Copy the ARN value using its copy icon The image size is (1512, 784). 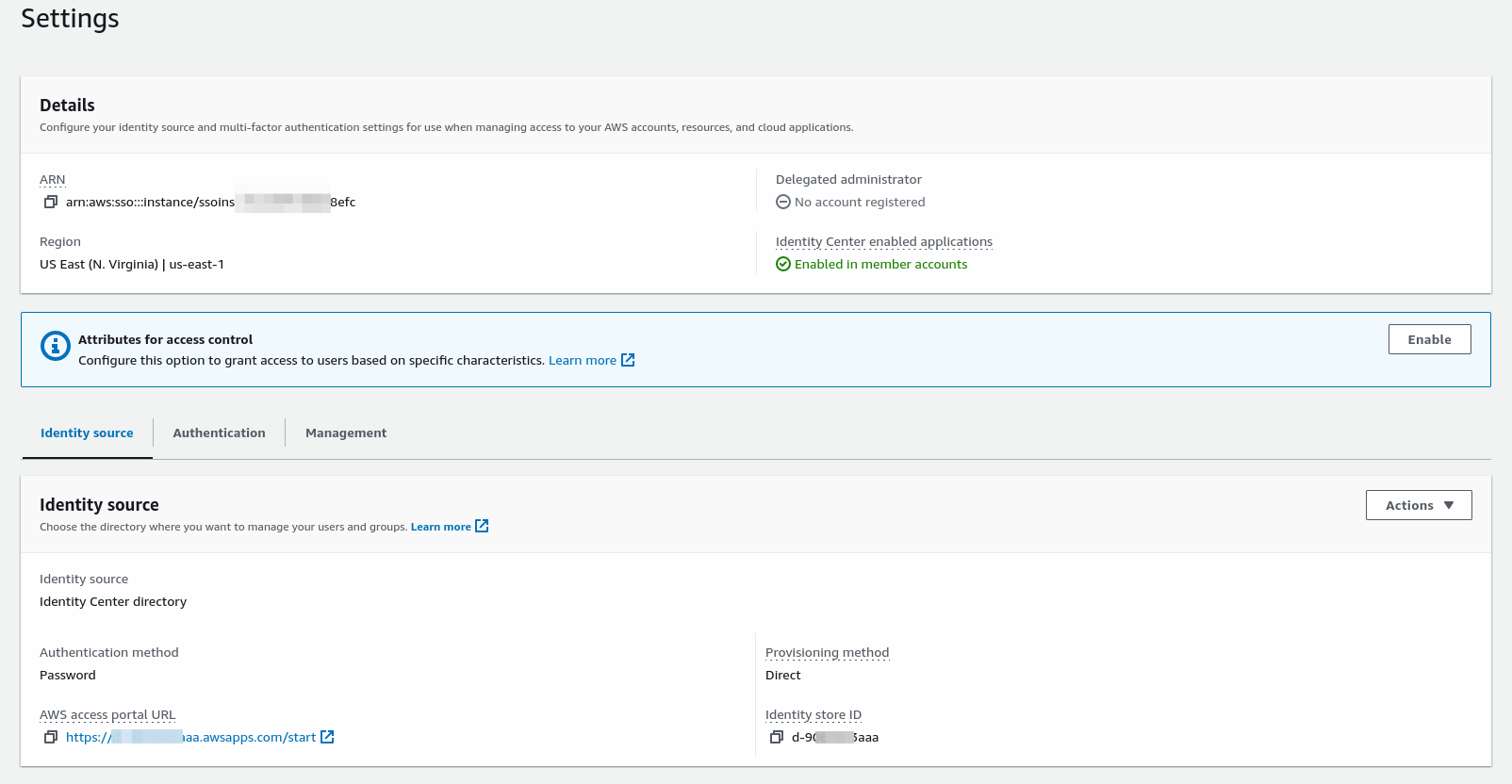[x=51, y=203]
